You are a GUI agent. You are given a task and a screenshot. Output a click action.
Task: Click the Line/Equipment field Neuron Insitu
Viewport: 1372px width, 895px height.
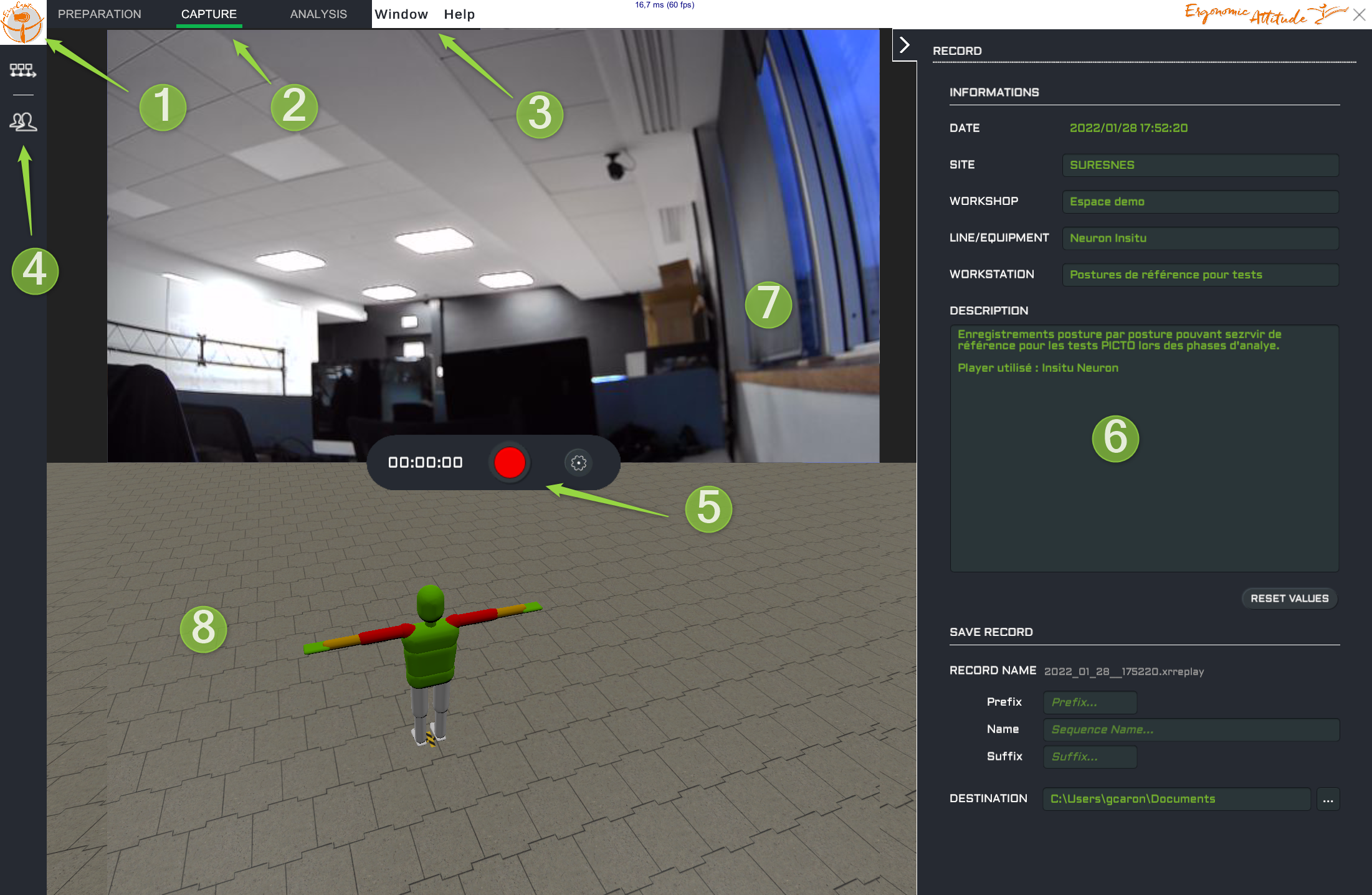tap(1199, 238)
